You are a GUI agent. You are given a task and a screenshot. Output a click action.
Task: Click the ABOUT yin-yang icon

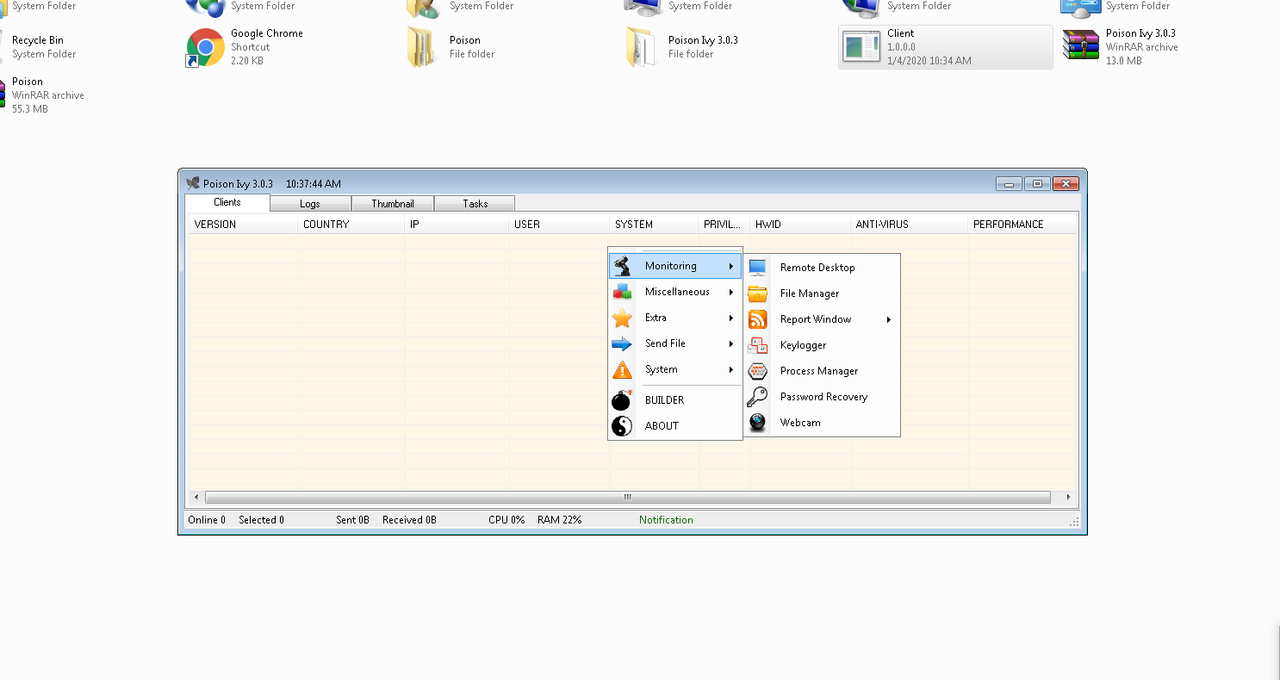tap(622, 426)
